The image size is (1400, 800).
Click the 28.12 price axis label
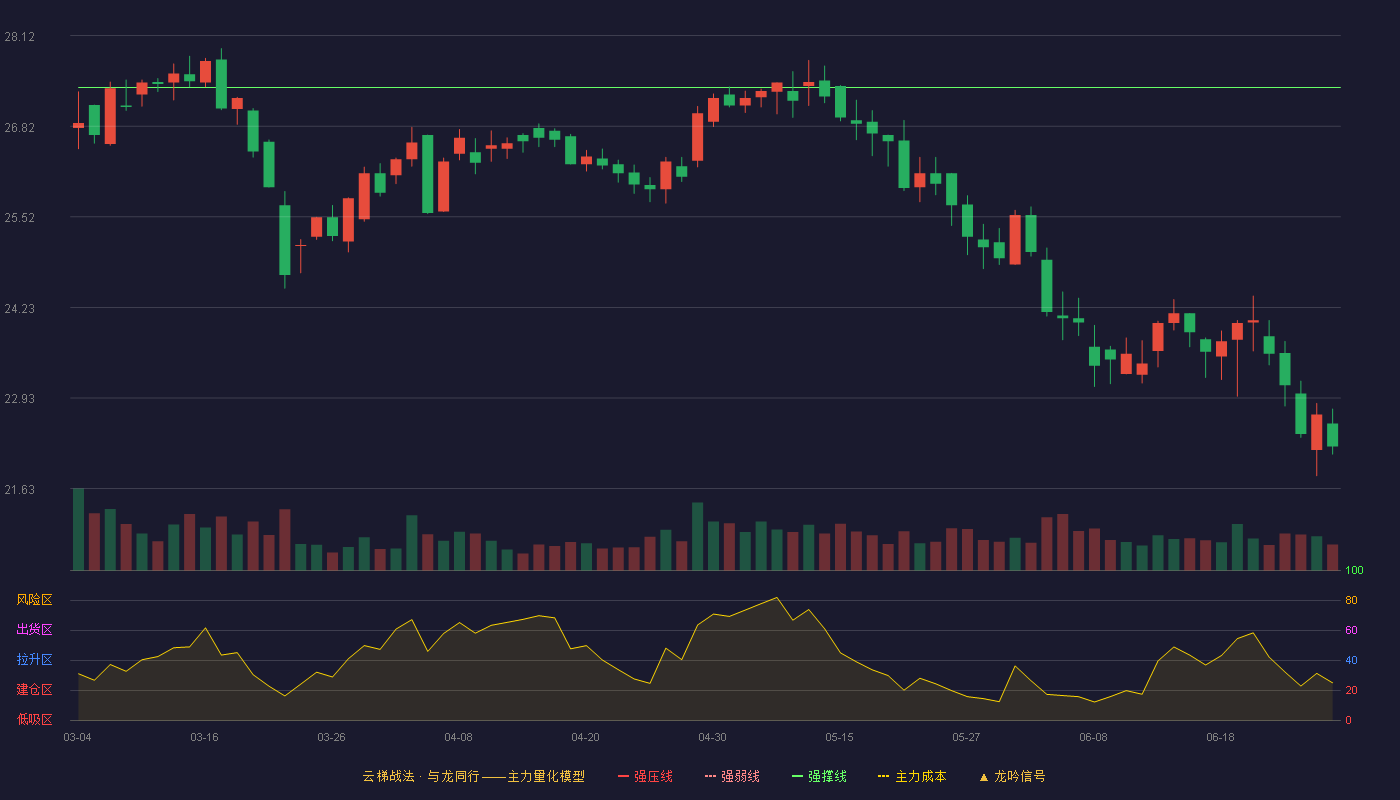tap(20, 37)
